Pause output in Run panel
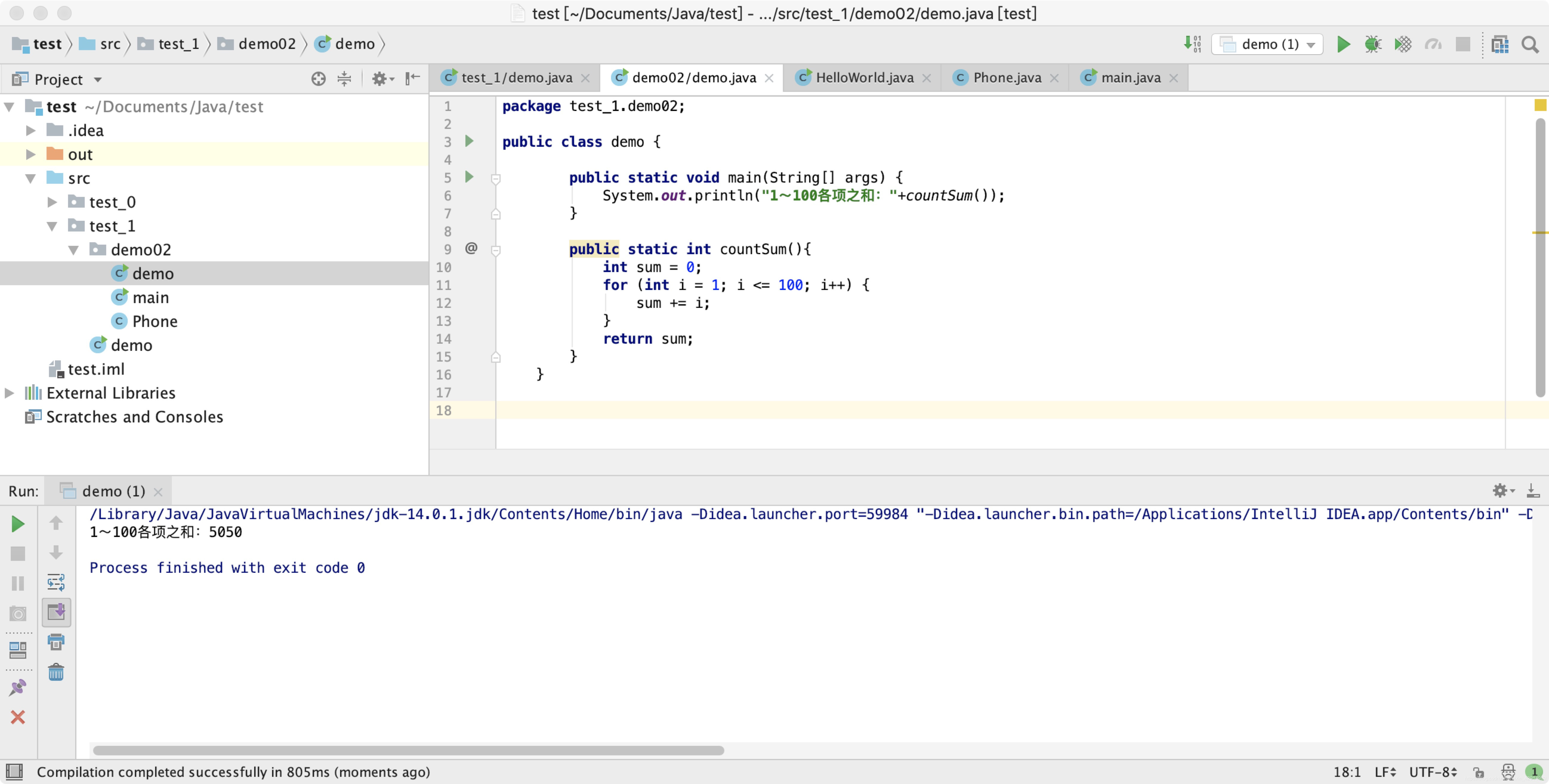 point(18,583)
